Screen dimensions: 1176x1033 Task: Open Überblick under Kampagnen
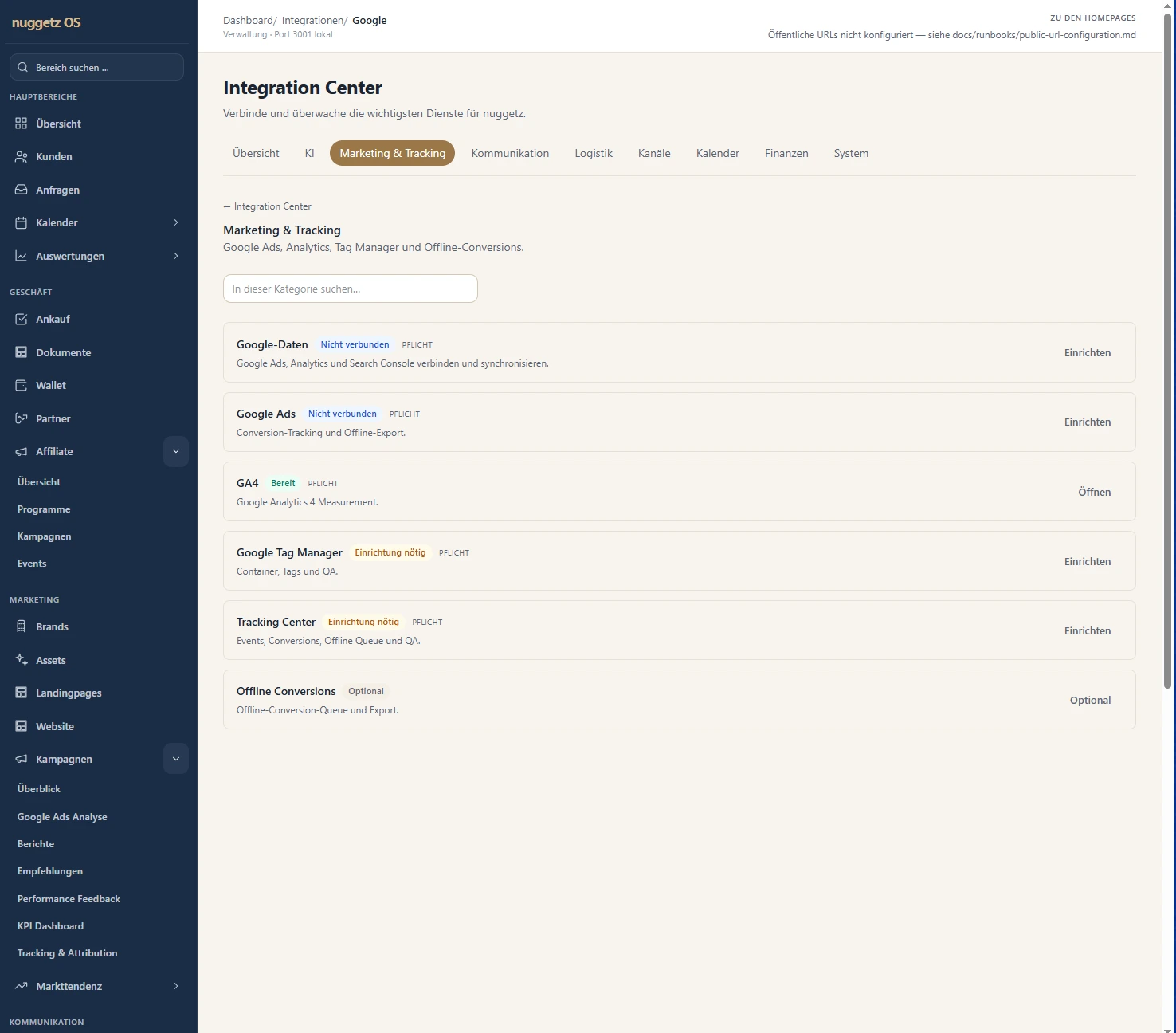point(39,789)
